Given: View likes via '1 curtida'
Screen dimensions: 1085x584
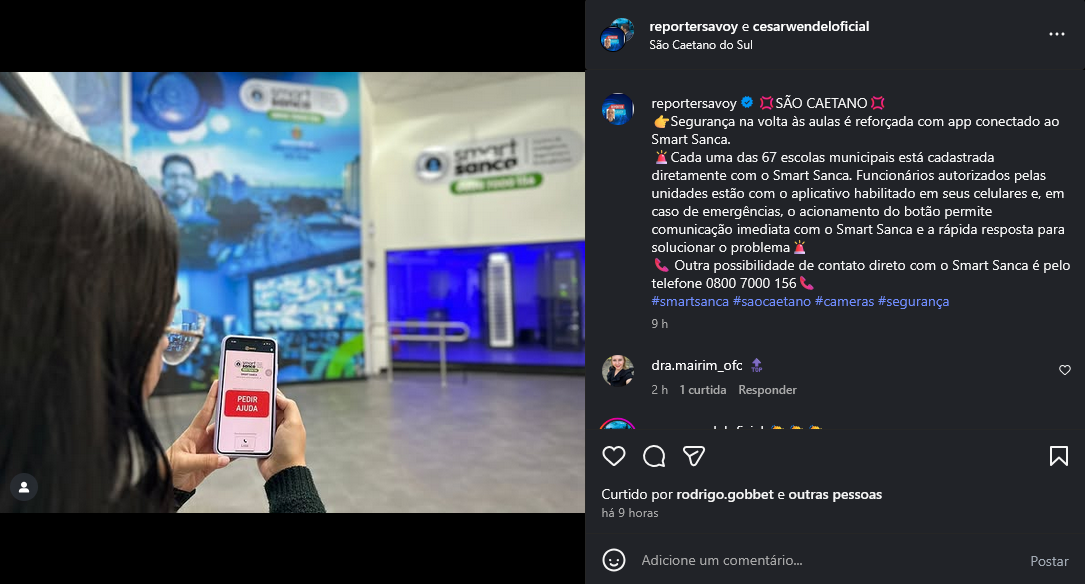Looking at the screenshot, I should [702, 390].
